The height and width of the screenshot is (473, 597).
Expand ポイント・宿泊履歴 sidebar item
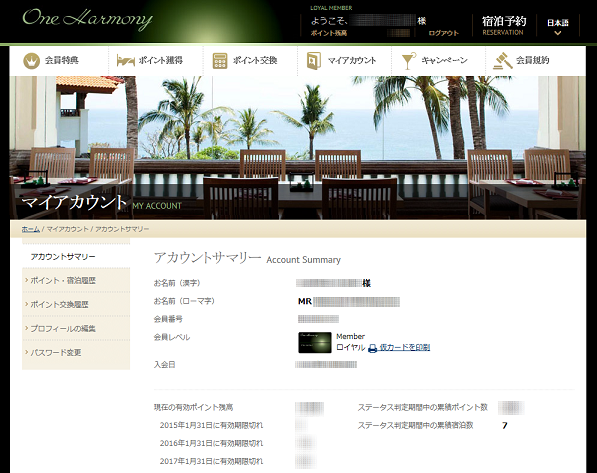pos(76,281)
